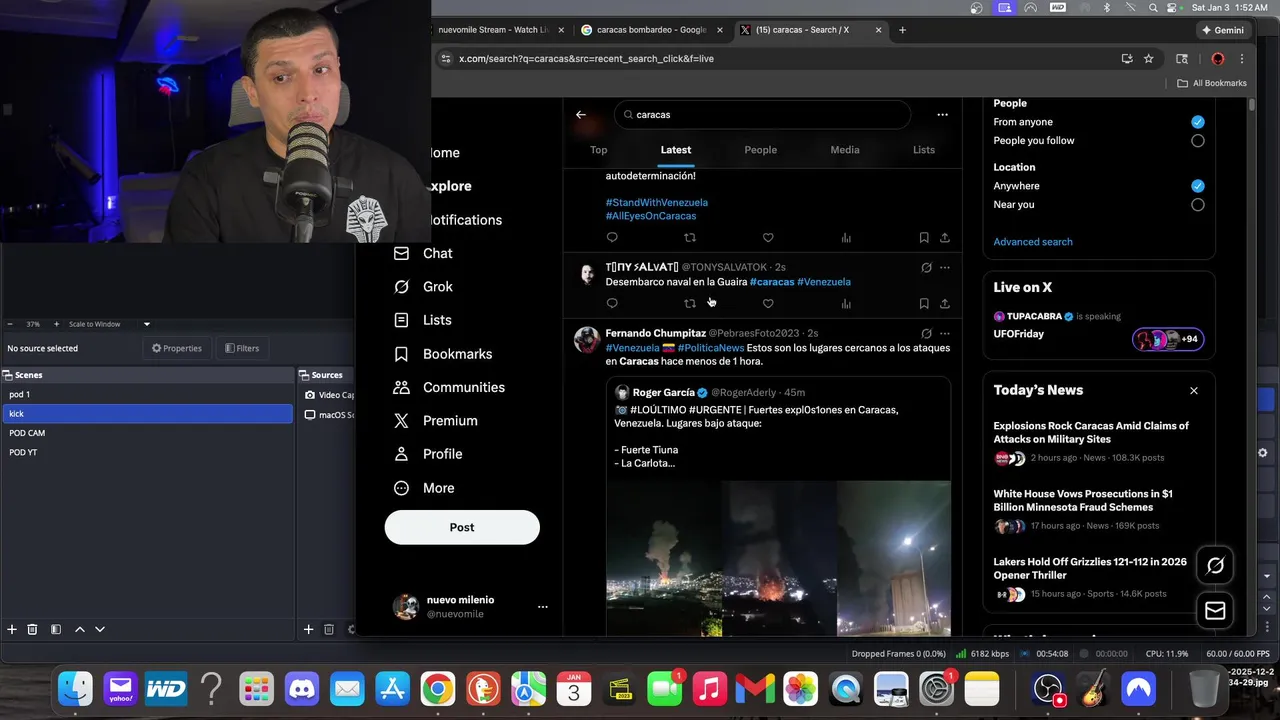Add a new scene in OBS
1280x720 pixels.
(12, 629)
